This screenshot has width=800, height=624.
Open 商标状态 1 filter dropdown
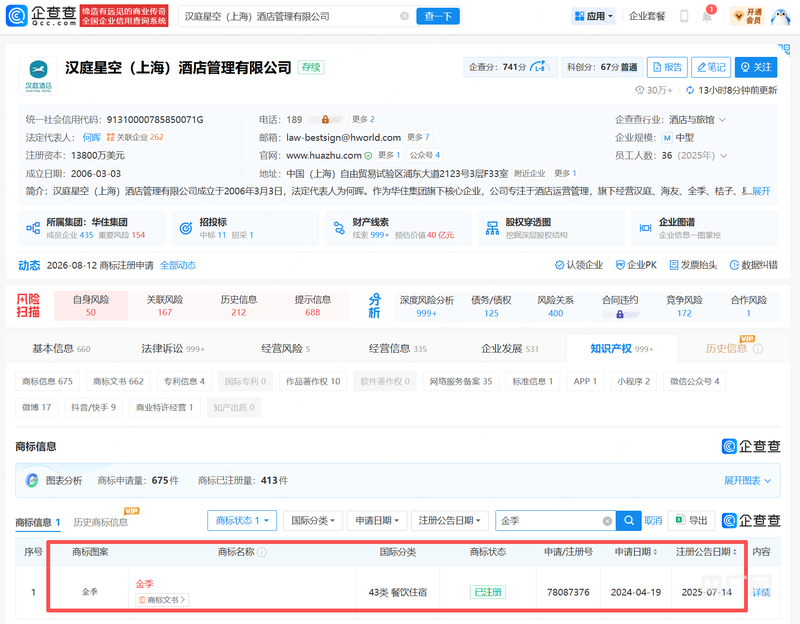[242, 520]
